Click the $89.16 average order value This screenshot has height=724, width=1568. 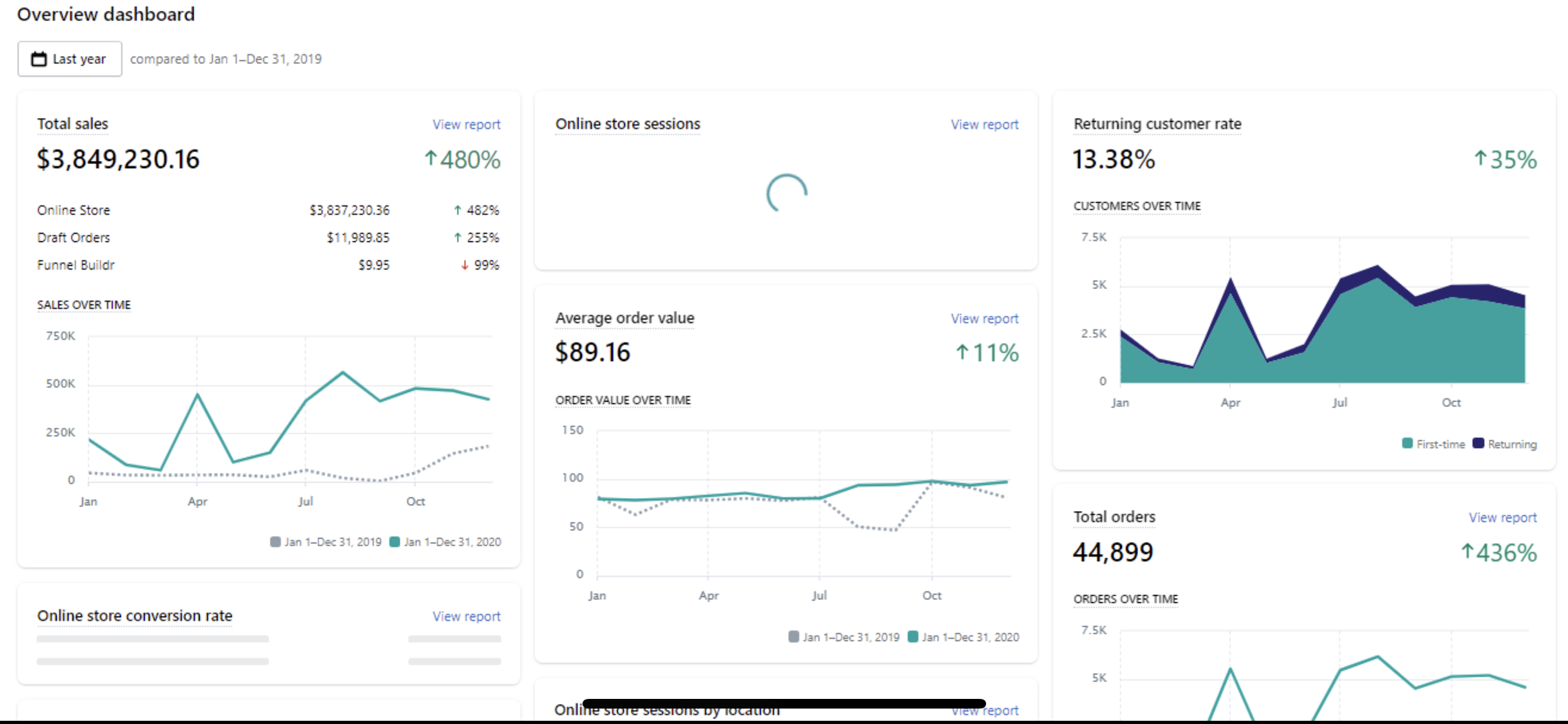point(593,352)
